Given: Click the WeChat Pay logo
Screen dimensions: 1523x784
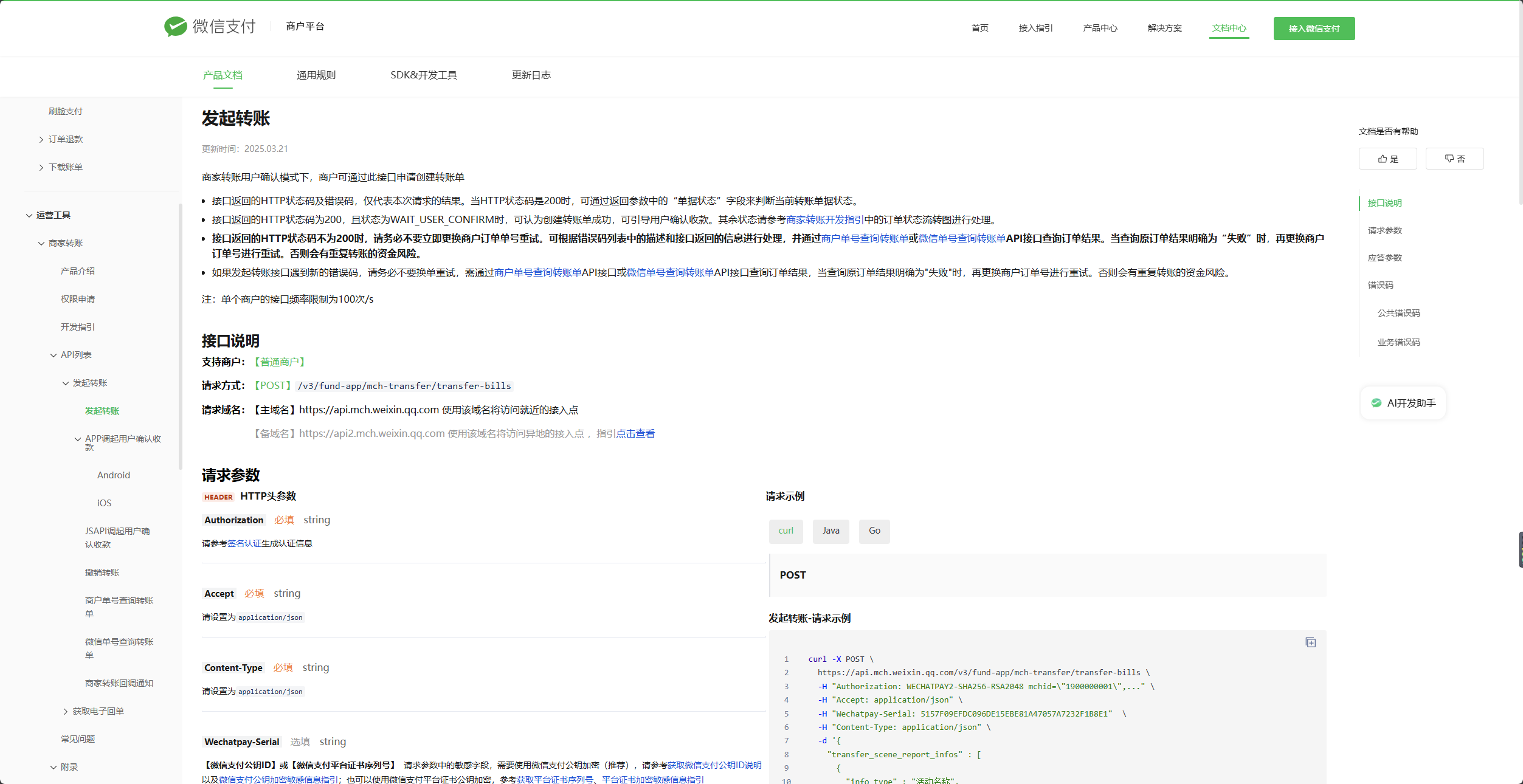Looking at the screenshot, I should coord(210,27).
